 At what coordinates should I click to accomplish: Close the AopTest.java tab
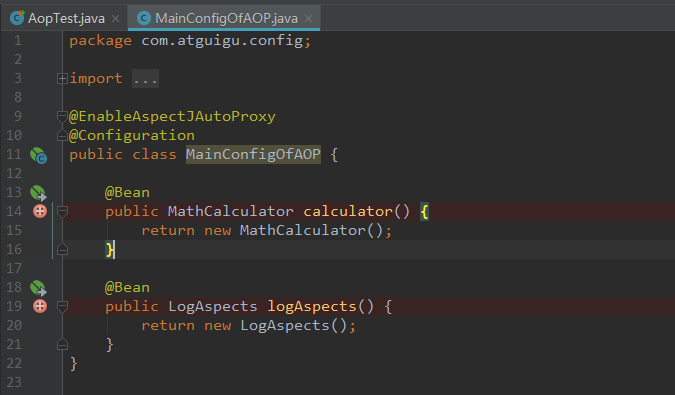[115, 19]
